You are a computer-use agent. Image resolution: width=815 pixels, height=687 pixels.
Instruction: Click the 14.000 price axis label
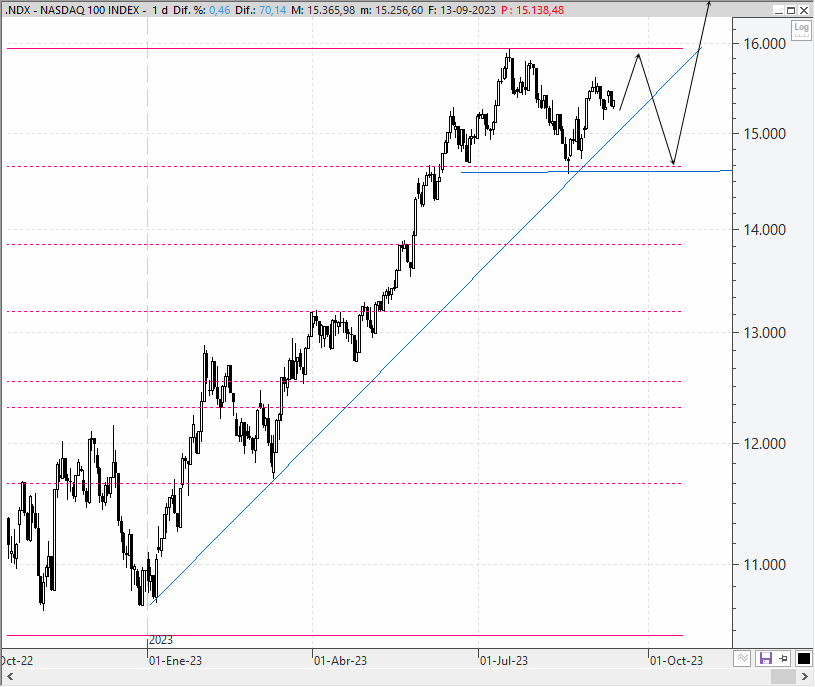pyautogui.click(x=764, y=230)
